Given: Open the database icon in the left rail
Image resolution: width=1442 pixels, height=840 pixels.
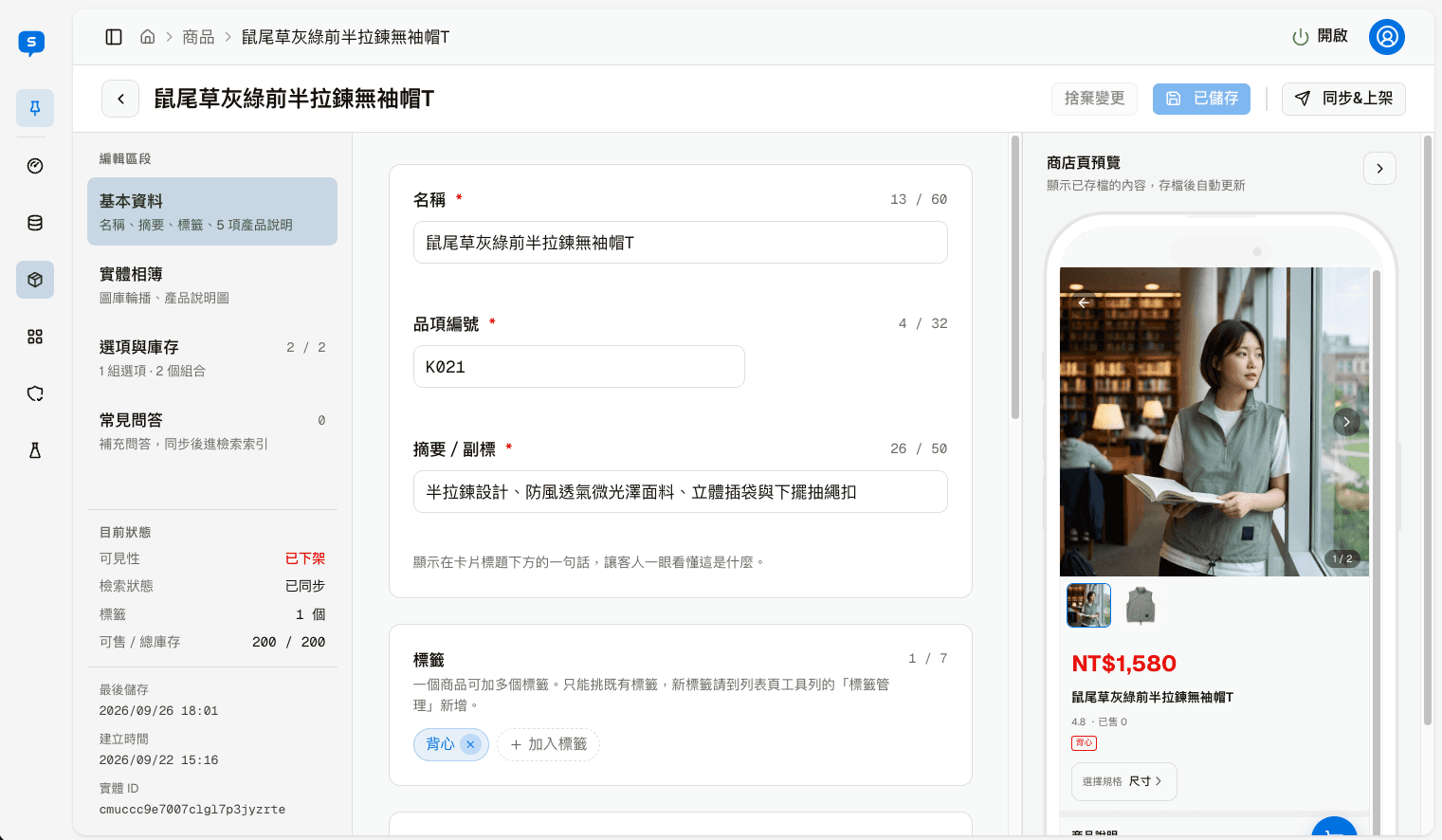Looking at the screenshot, I should click(35, 223).
